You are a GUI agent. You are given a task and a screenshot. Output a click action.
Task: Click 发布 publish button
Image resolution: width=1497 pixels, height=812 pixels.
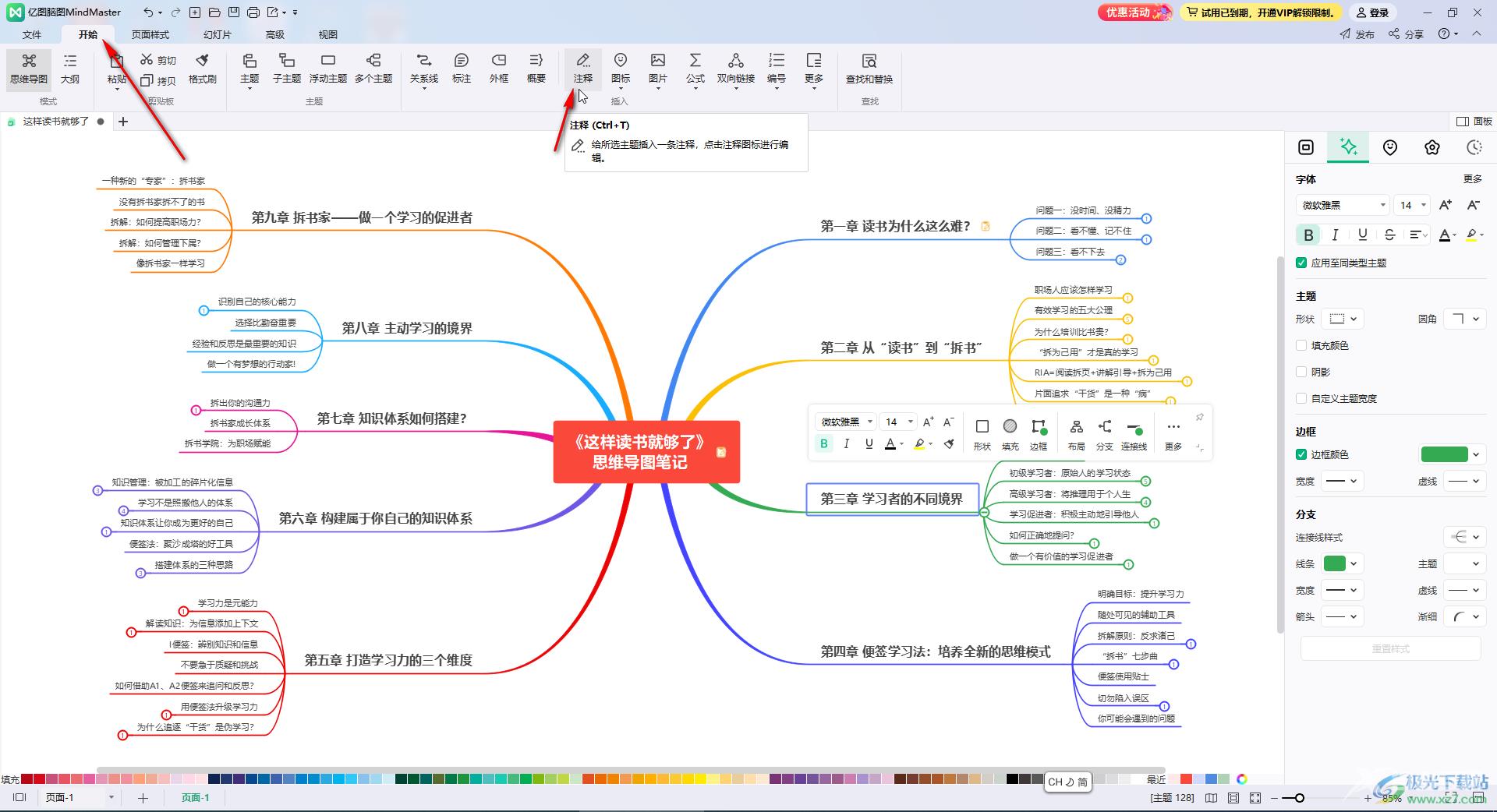(1357, 34)
